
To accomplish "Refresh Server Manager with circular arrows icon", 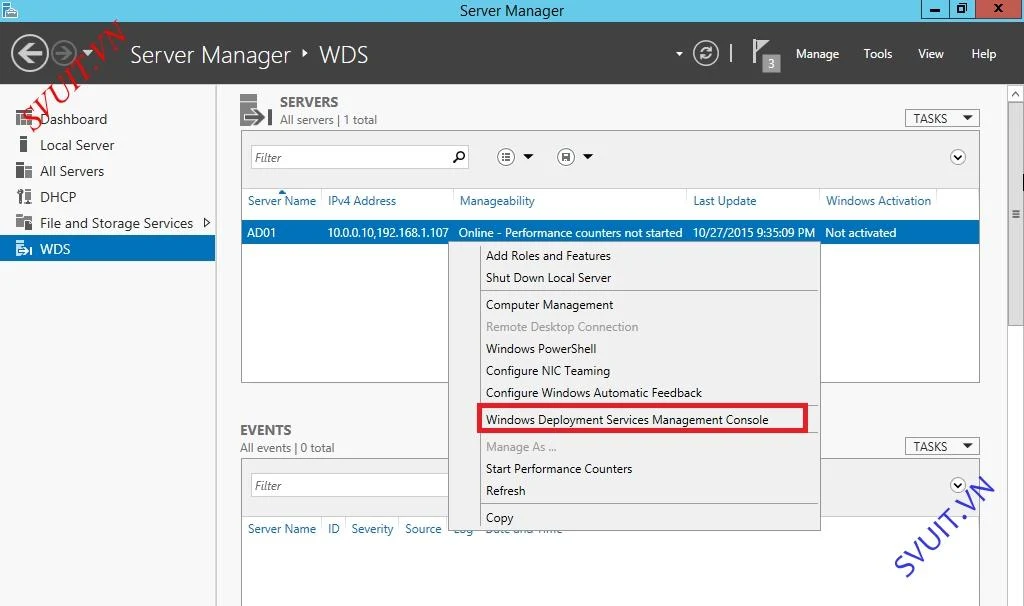I will click(x=705, y=53).
